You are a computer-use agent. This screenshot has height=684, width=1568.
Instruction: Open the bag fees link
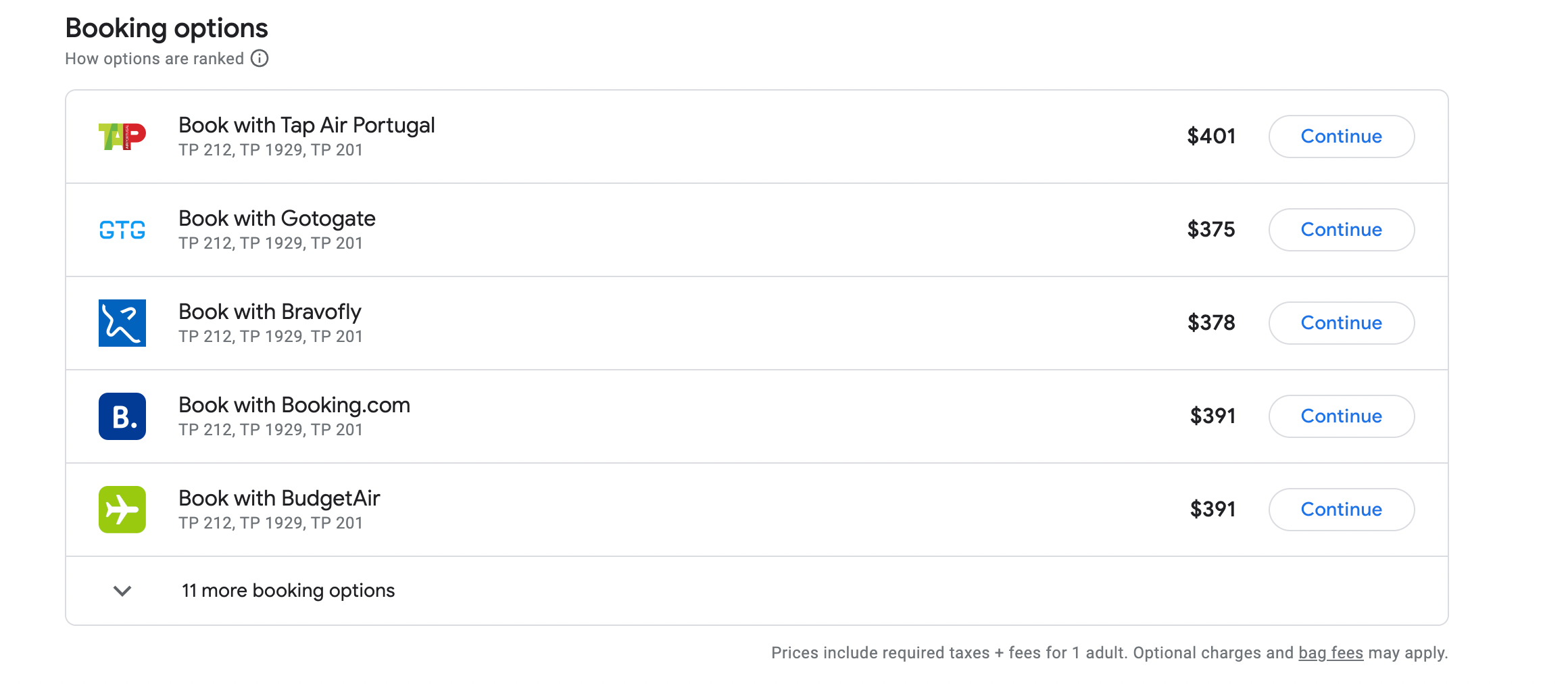point(1330,653)
